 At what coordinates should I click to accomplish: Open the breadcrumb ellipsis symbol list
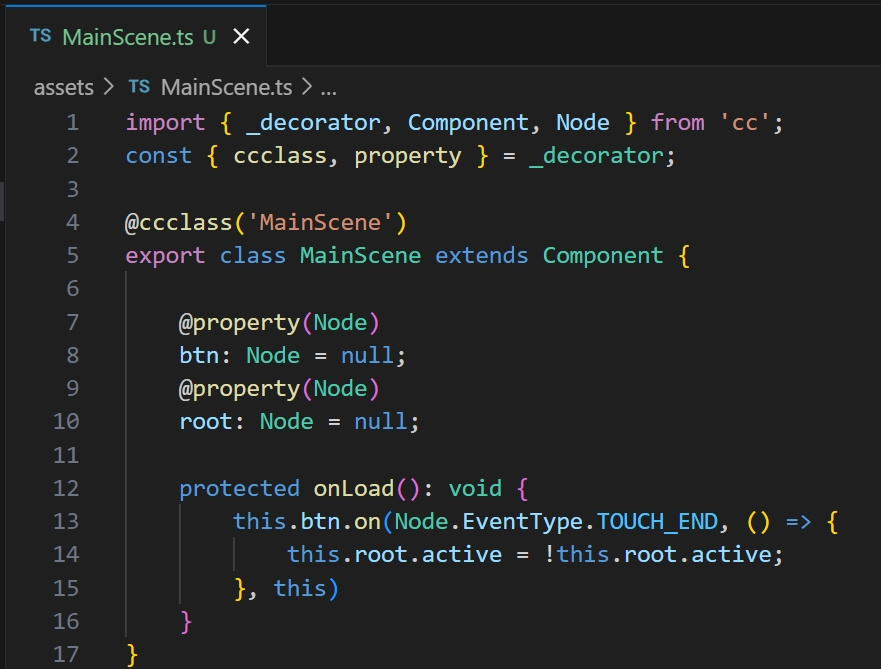point(329,89)
